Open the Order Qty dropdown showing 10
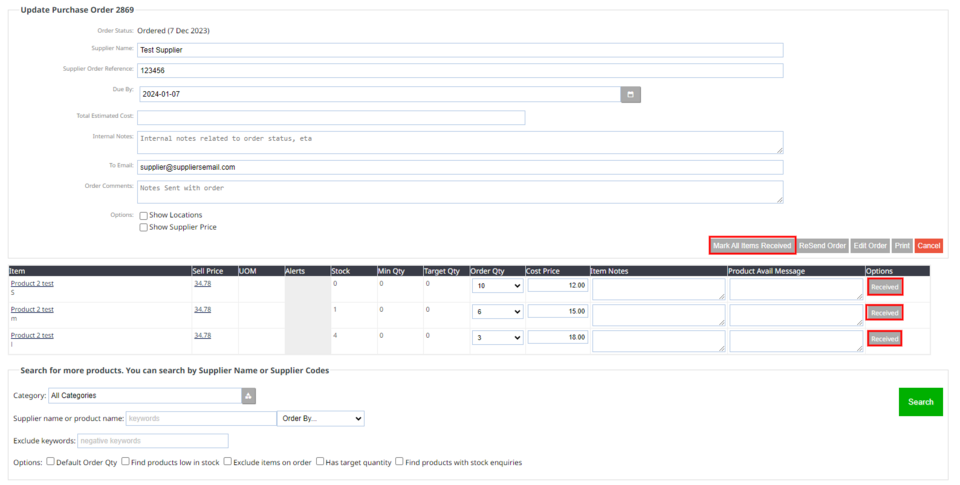The width and height of the screenshot is (960, 485). click(x=497, y=286)
